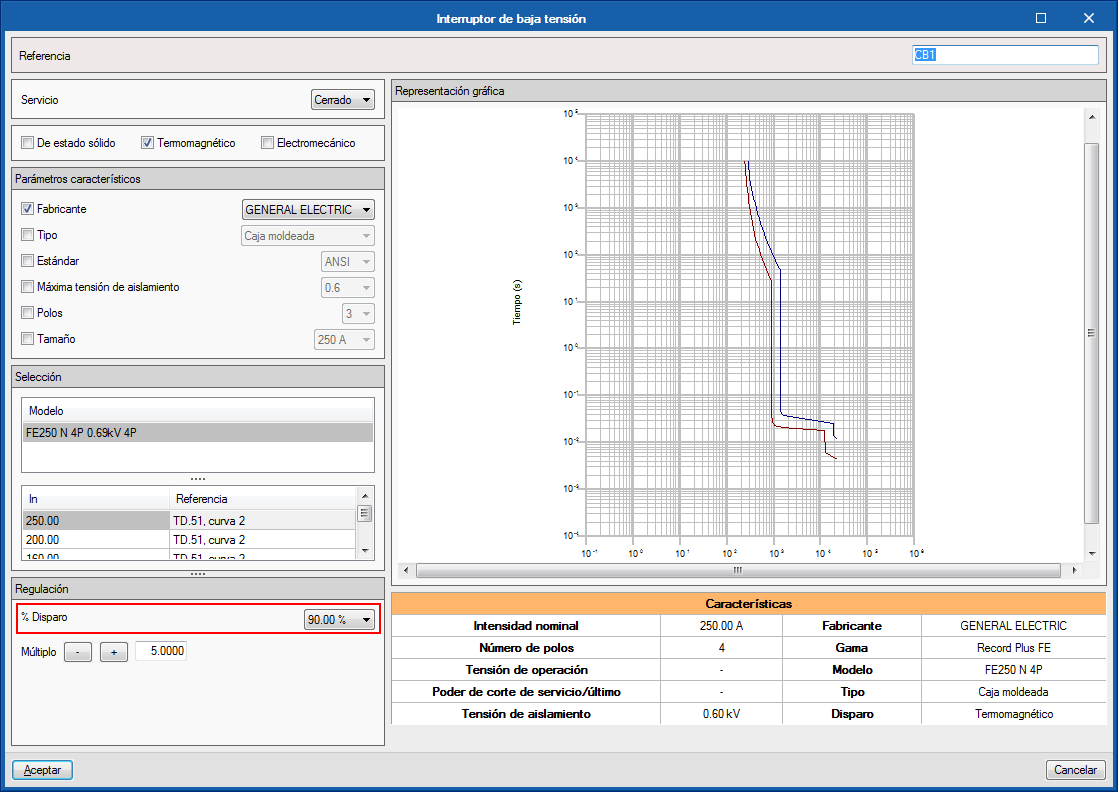Enable the Electromecánico checkbox
1118x792 pixels.
pyautogui.click(x=267, y=143)
